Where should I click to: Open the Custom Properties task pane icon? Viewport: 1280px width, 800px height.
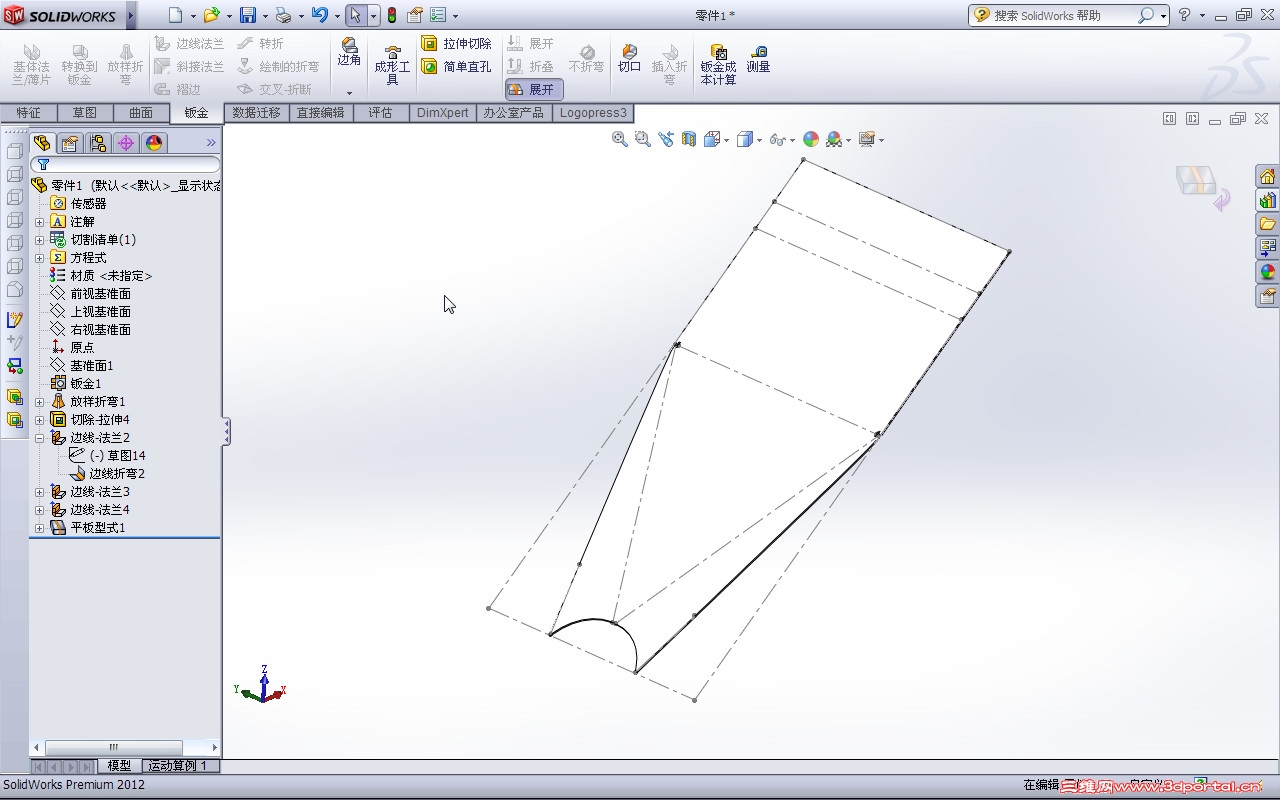[x=1267, y=296]
